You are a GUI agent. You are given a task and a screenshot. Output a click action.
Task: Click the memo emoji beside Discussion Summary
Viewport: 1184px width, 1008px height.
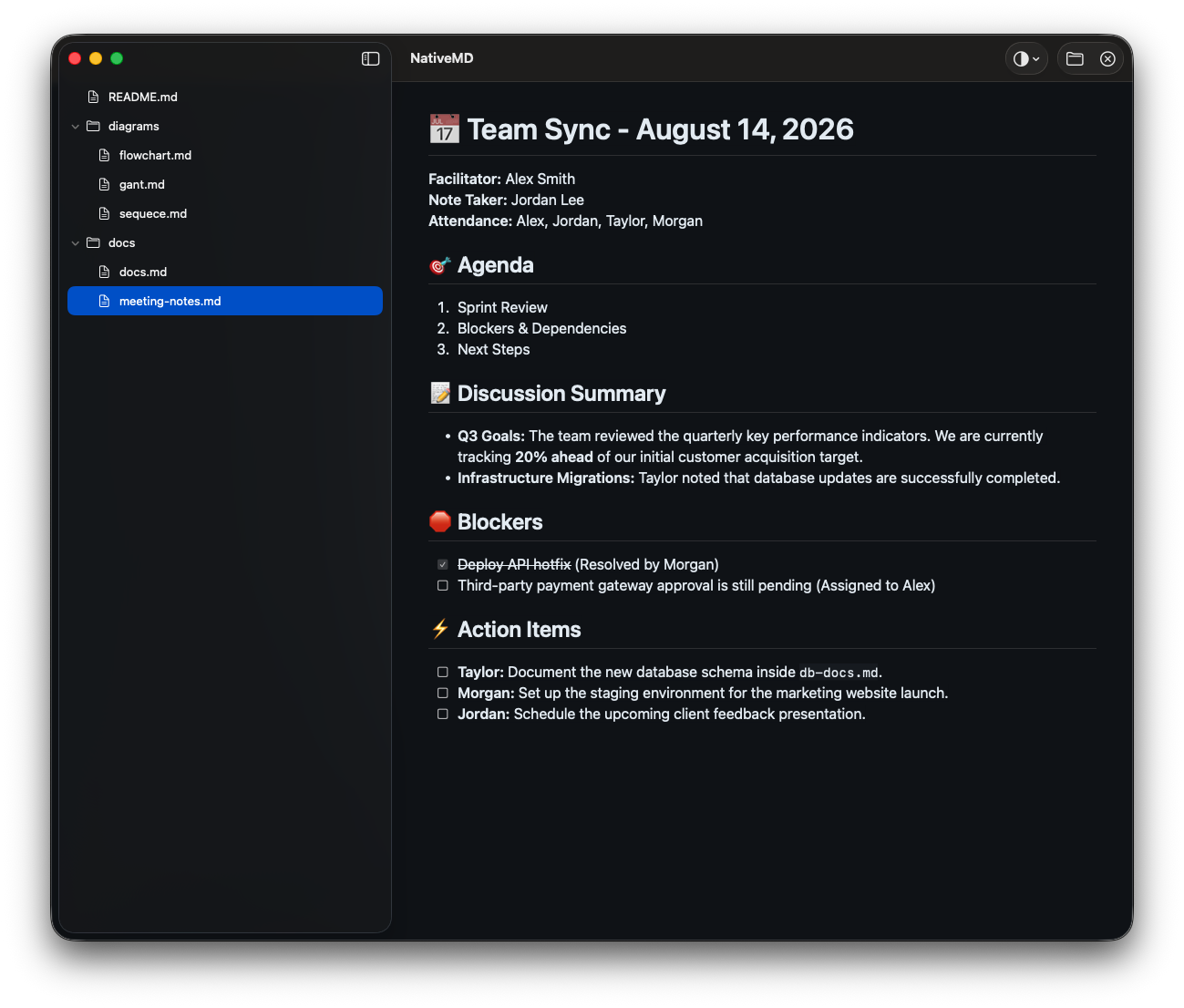coord(440,394)
